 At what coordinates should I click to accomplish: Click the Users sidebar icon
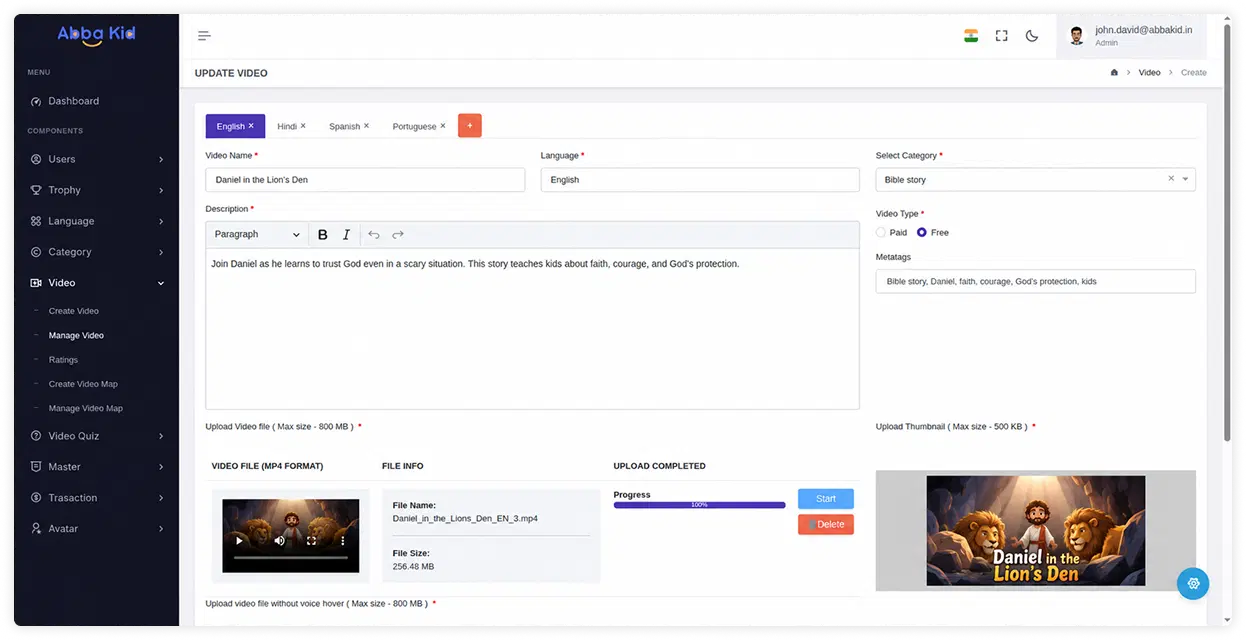coord(37,159)
